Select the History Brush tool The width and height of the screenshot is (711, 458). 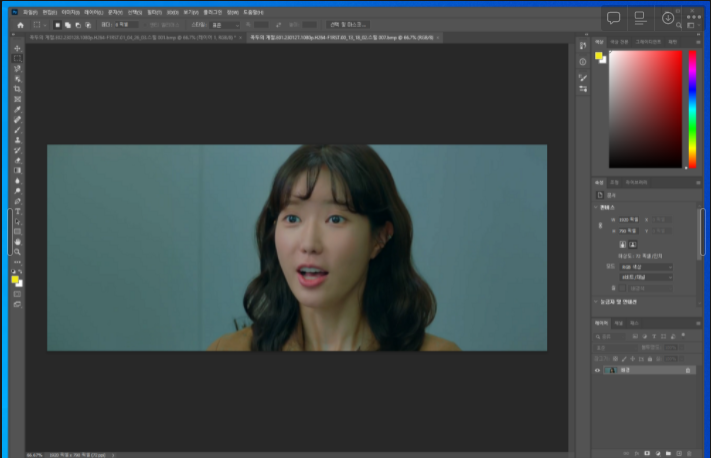pos(17,150)
